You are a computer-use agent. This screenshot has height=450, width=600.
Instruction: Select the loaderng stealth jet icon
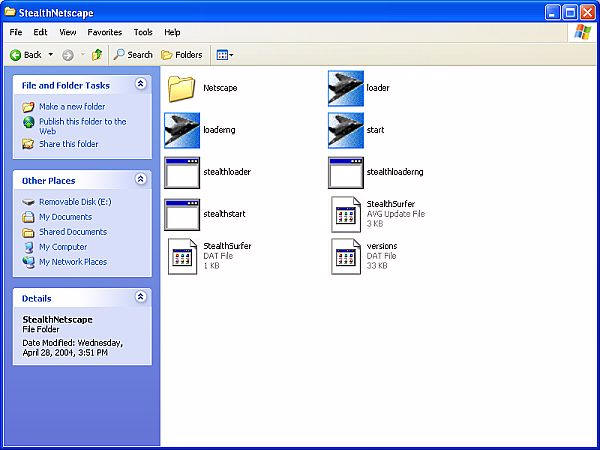[x=182, y=130]
